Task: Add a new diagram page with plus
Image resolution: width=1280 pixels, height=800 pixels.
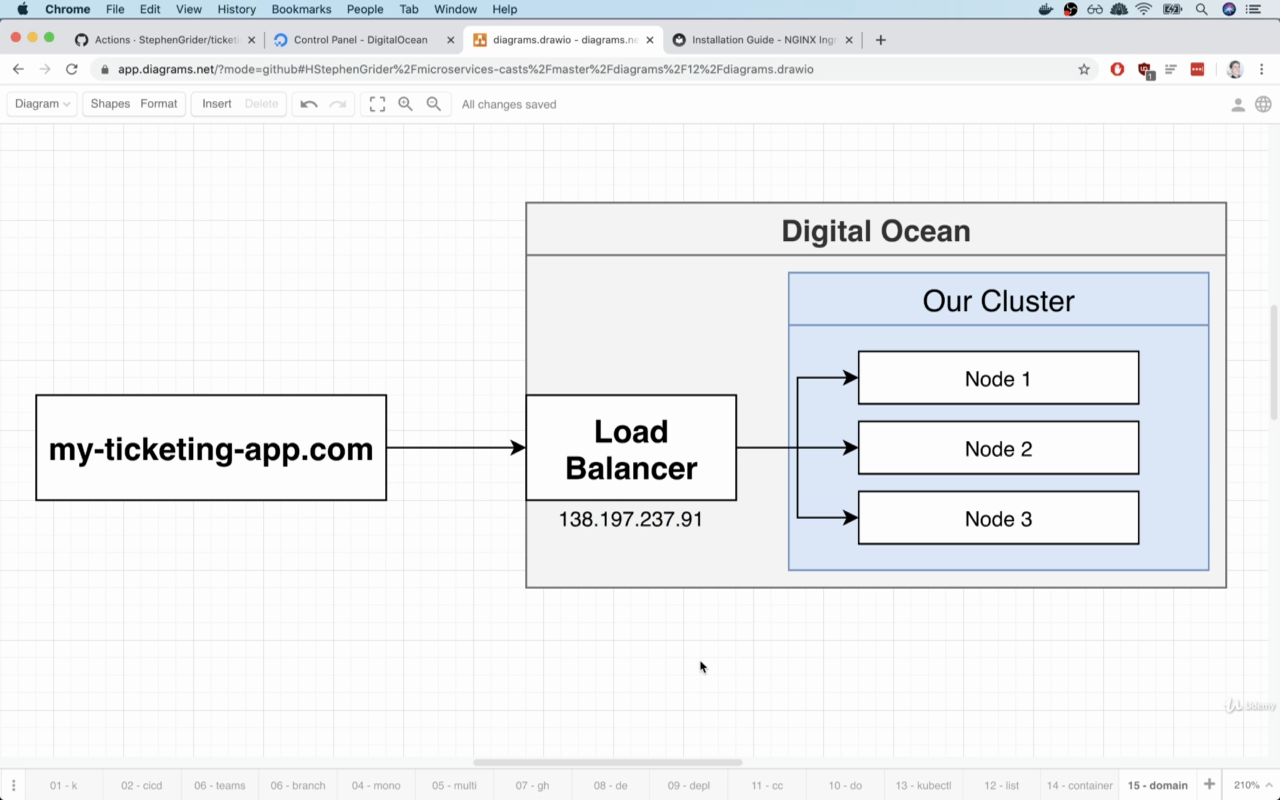Action: [1209, 784]
